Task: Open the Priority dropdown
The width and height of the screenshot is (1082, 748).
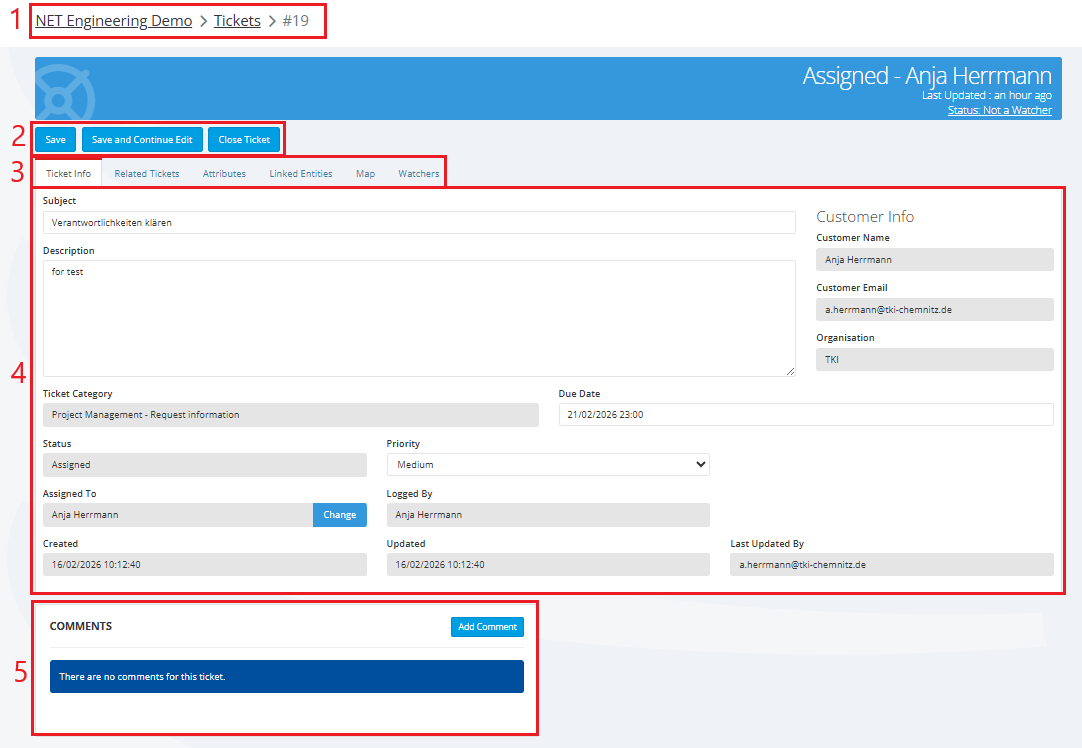Action: [x=547, y=464]
